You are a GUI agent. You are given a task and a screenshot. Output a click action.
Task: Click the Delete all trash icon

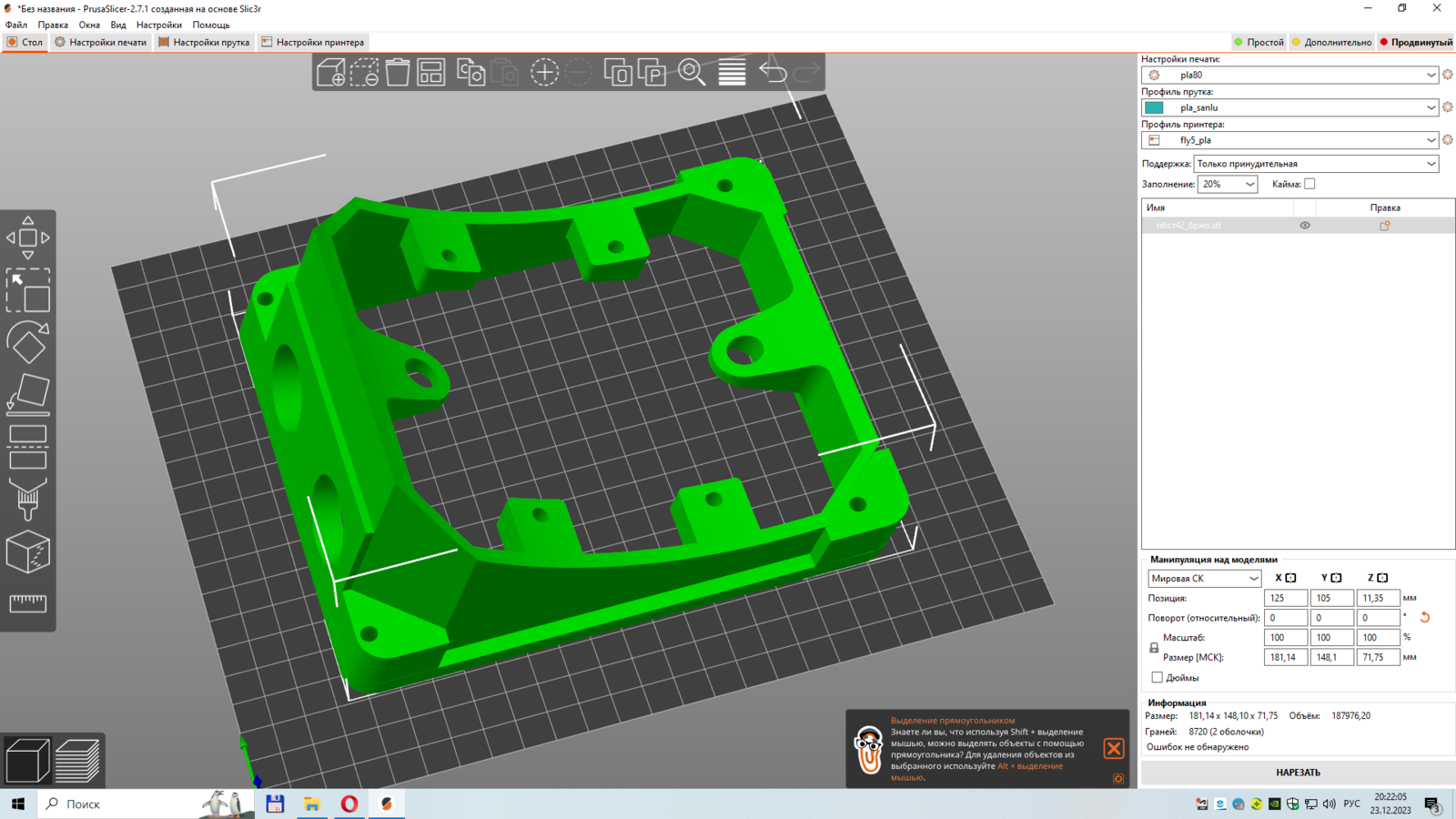(398, 72)
